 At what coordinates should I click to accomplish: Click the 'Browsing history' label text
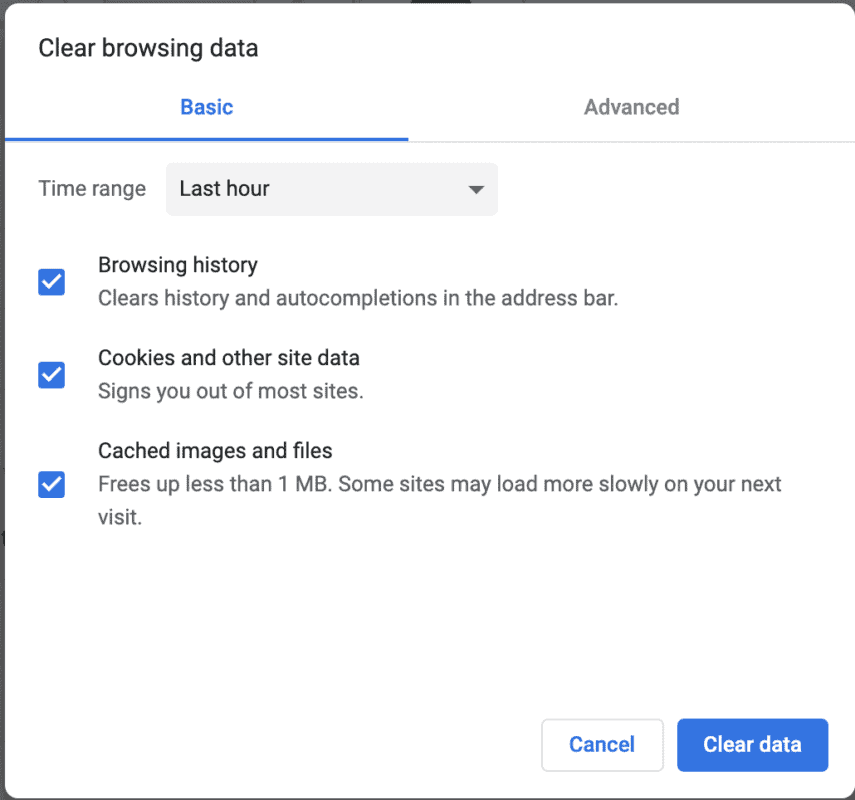(178, 265)
